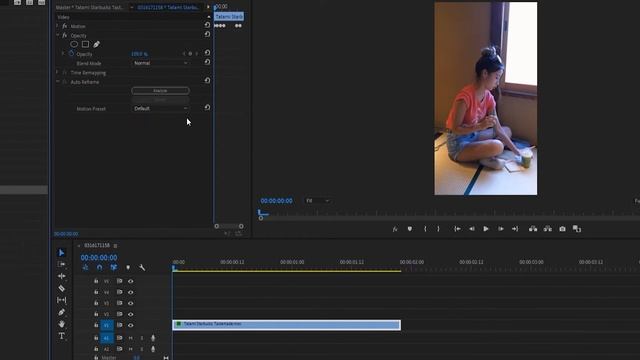Image resolution: width=640 pixels, height=360 pixels.
Task: Open the Fit zoom level dropdown
Action: click(x=318, y=200)
